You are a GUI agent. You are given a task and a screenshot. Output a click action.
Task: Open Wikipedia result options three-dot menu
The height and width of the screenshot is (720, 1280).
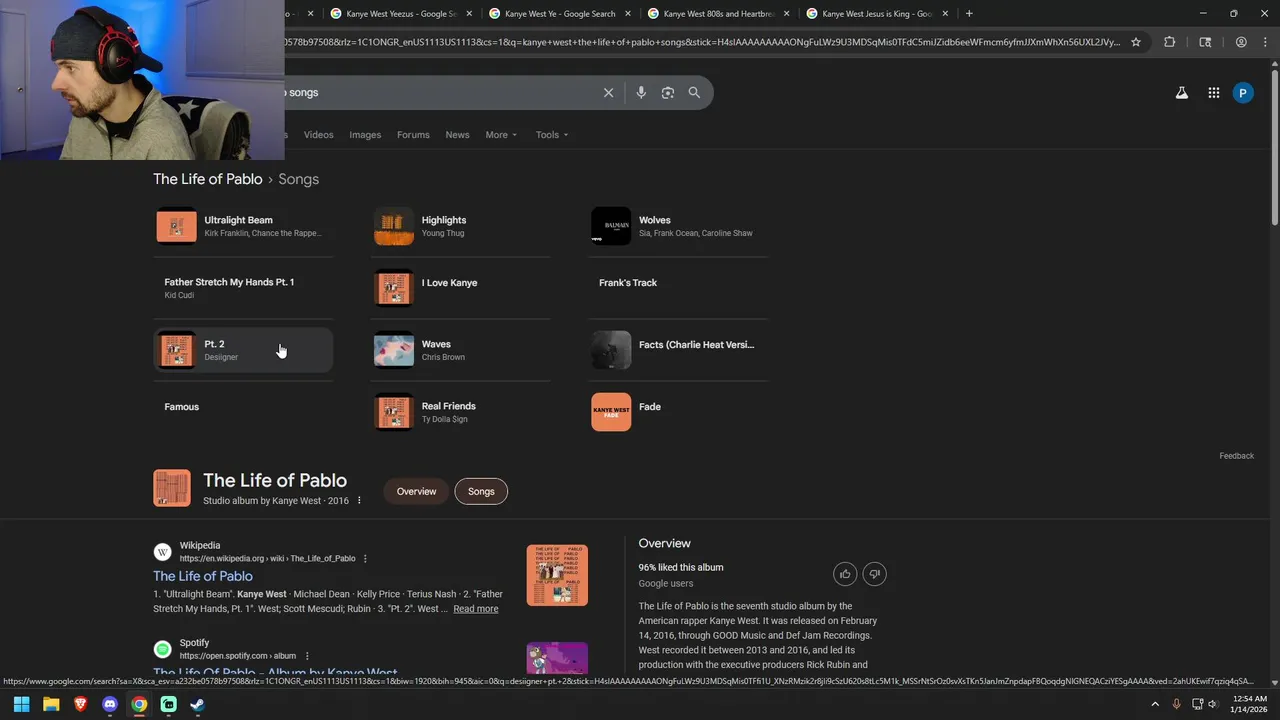click(365, 559)
